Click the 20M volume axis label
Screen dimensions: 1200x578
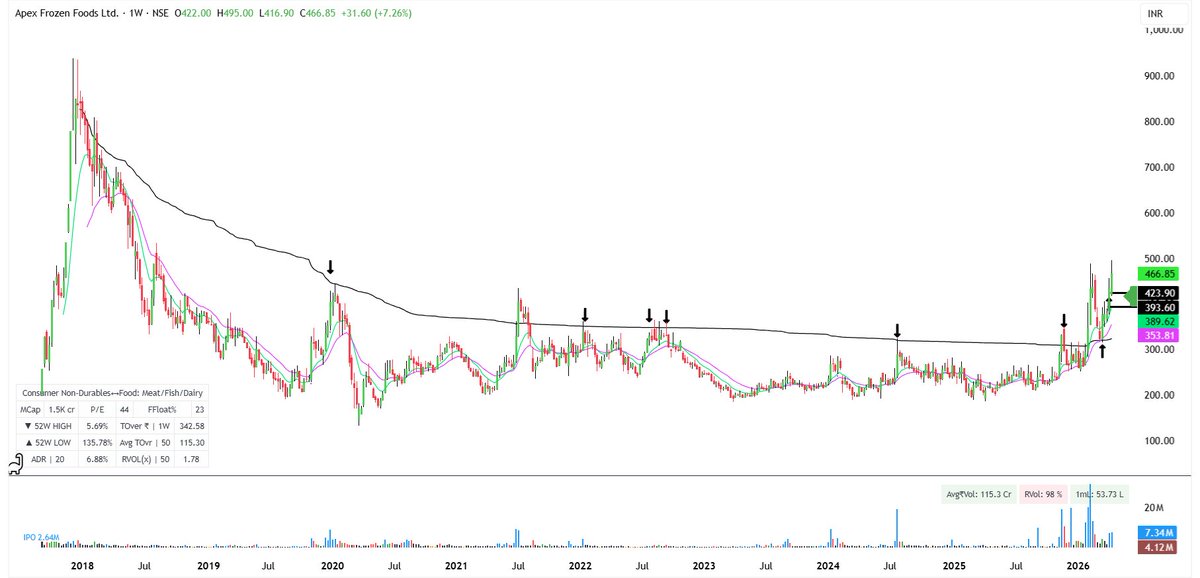(x=1152, y=506)
